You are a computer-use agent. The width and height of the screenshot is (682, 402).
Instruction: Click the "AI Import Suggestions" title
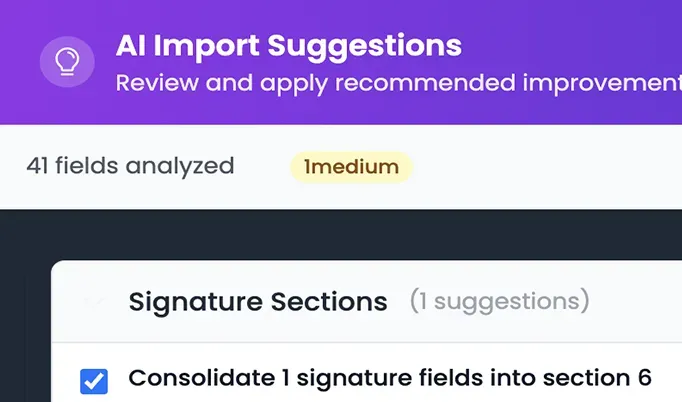[x=288, y=45]
